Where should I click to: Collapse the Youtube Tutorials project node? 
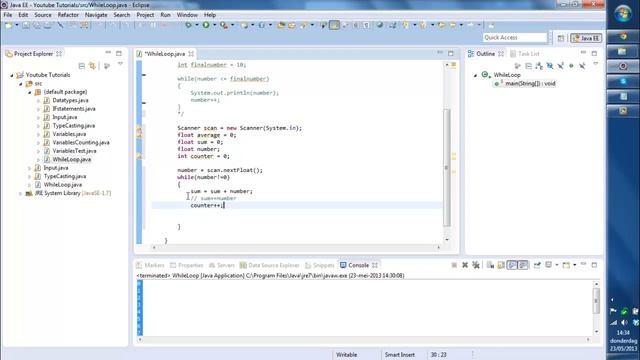pos(12,75)
